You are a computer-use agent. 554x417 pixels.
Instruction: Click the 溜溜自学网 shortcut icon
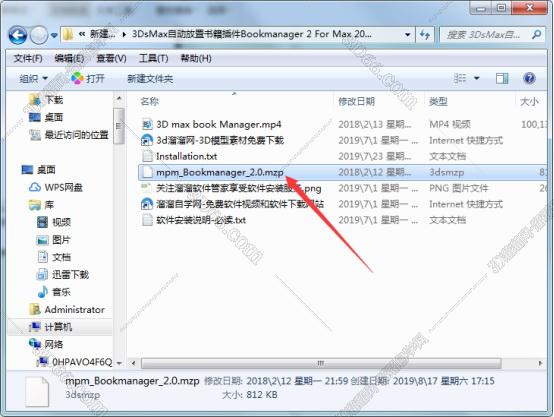click(147, 204)
